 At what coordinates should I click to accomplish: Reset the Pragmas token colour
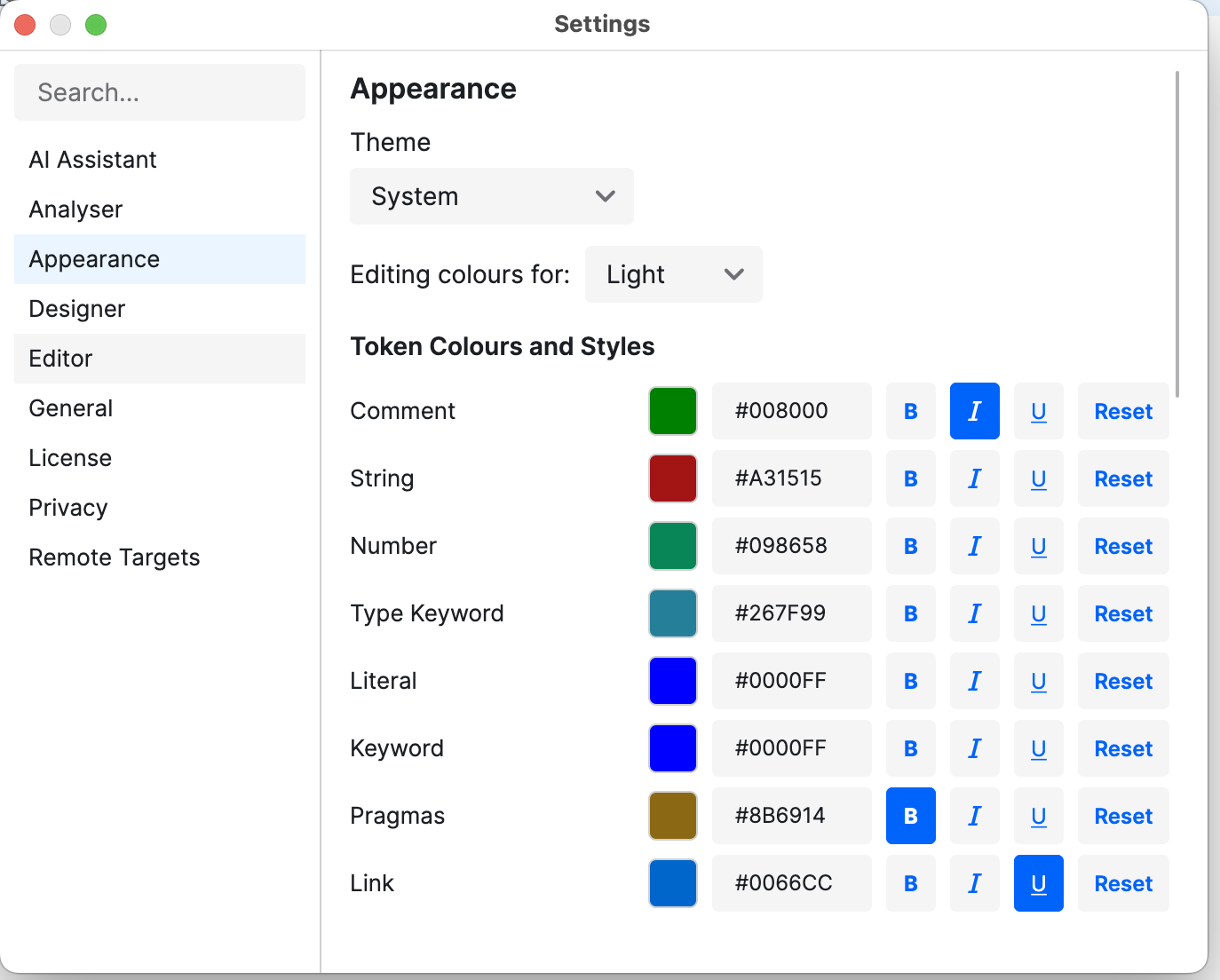click(x=1123, y=816)
